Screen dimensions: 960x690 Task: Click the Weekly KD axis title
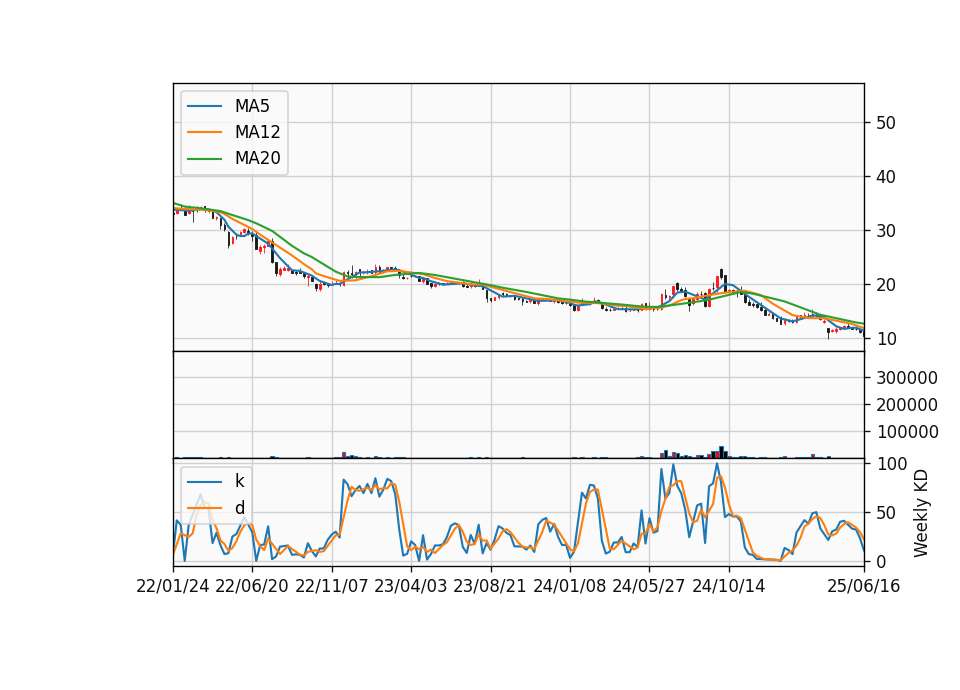[x=920, y=513]
